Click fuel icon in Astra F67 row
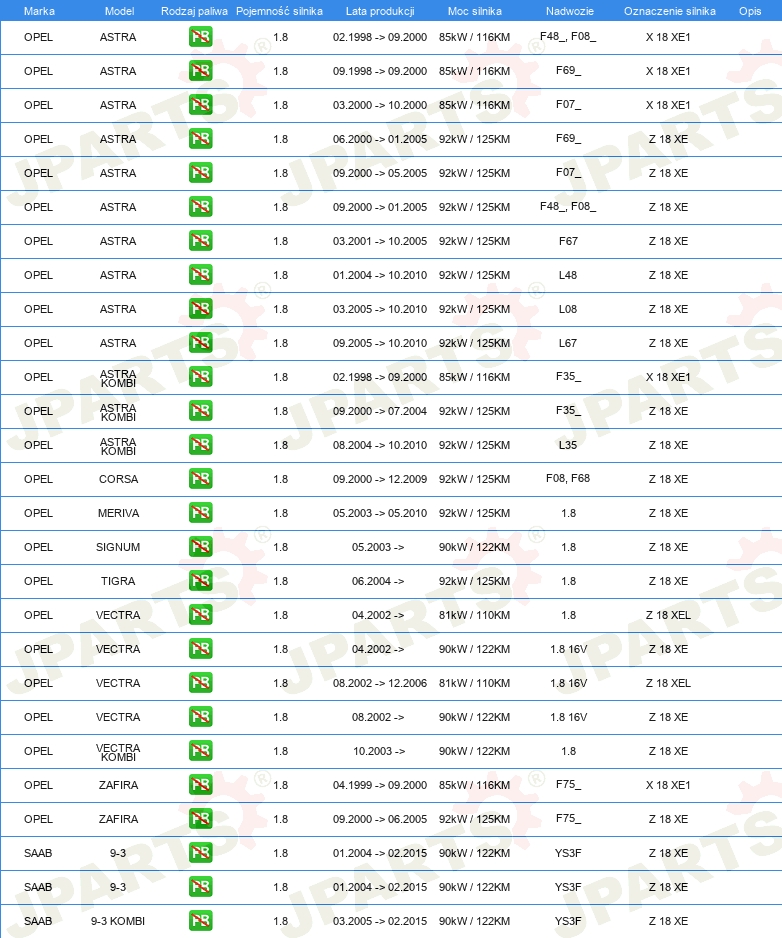Image resolution: width=782 pixels, height=938 pixels. tap(200, 240)
